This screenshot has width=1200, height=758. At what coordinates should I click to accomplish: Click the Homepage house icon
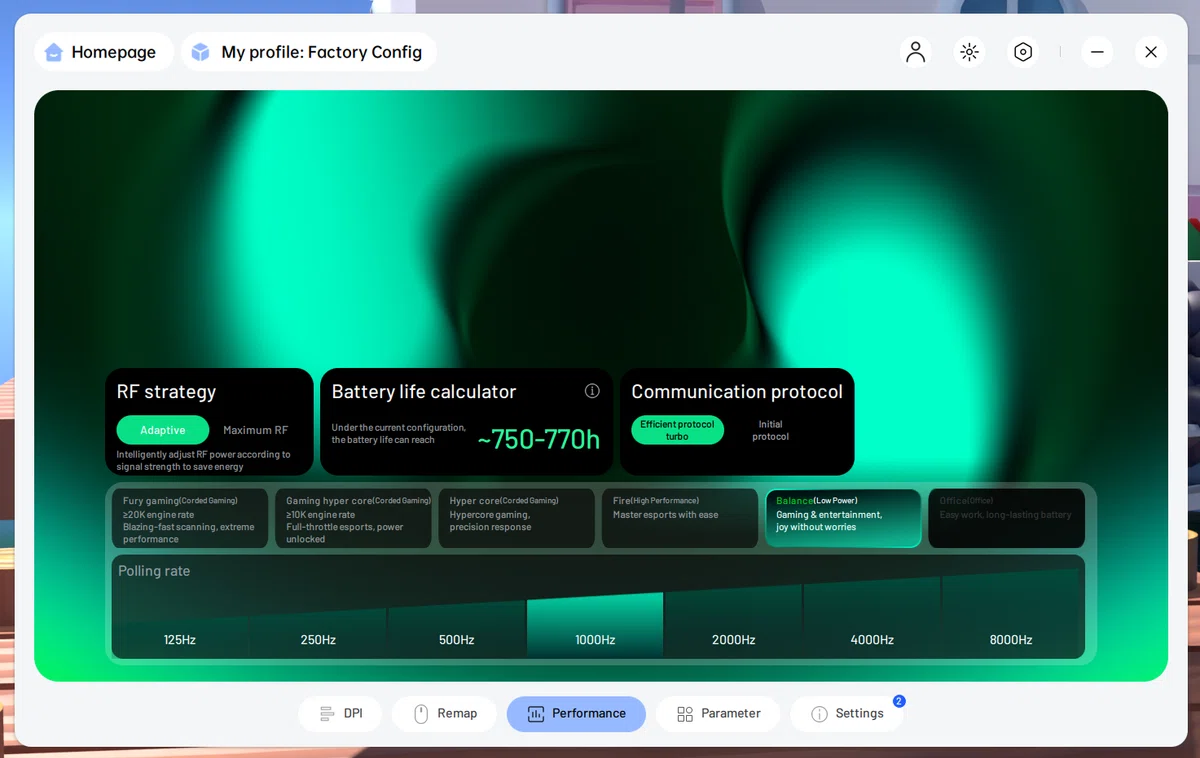[54, 52]
